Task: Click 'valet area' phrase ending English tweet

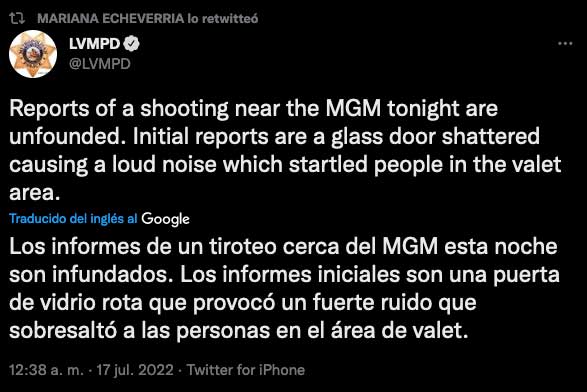Action: pos(285,179)
